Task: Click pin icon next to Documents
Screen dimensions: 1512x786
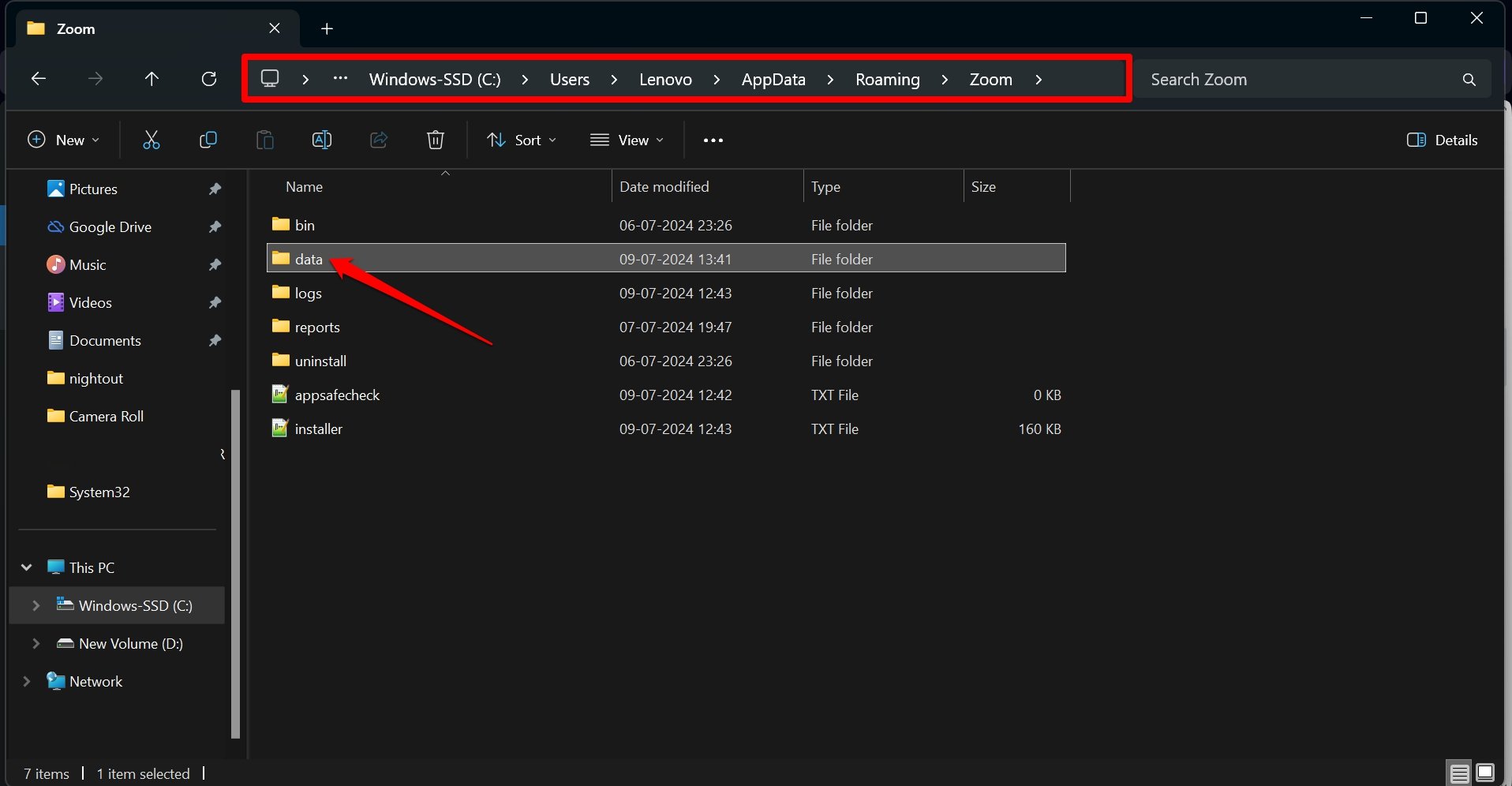Action: point(215,340)
